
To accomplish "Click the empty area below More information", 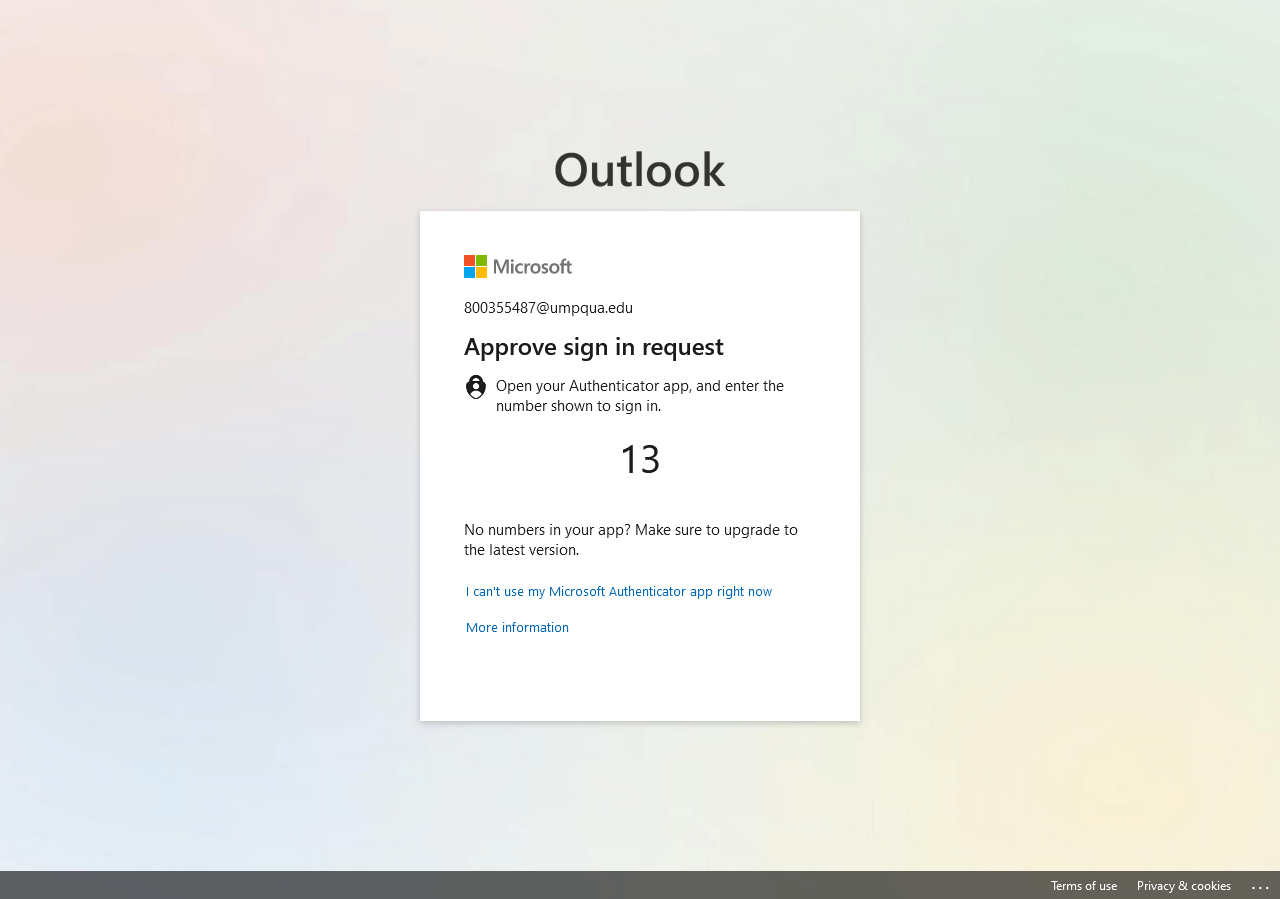I will pyautogui.click(x=640, y=680).
